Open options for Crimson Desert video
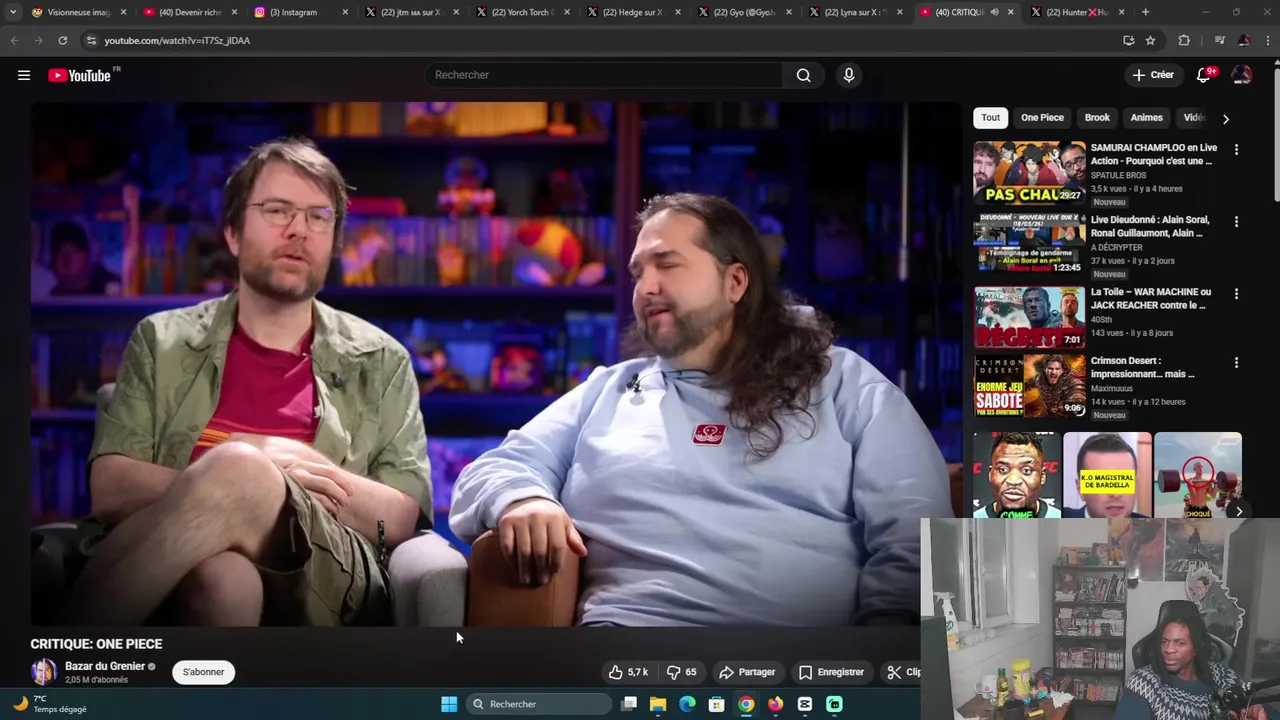 [x=1236, y=362]
